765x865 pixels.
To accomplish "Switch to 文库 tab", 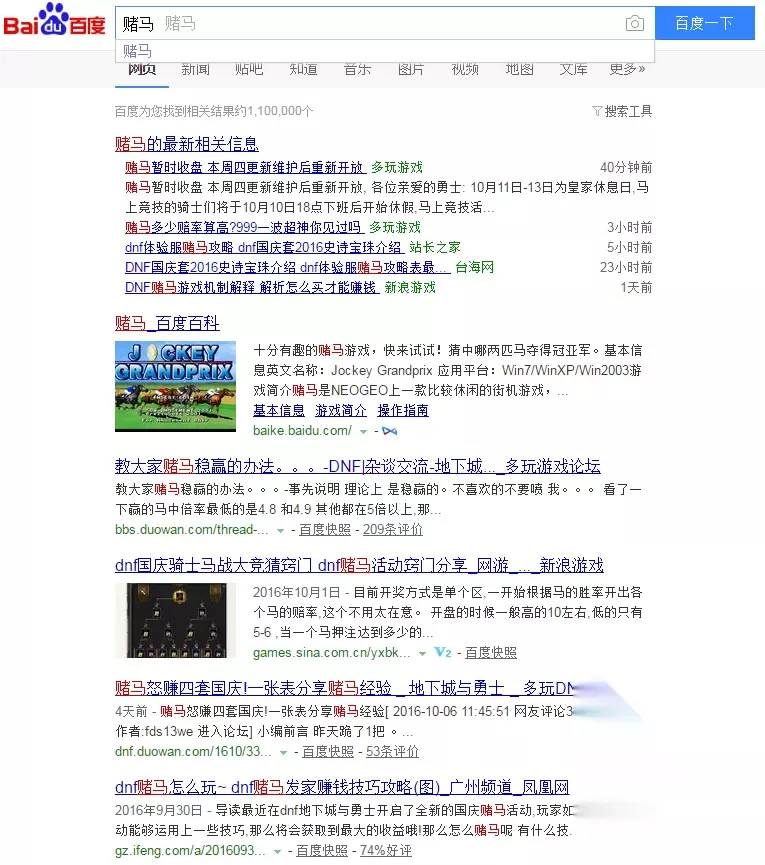I will (x=573, y=70).
